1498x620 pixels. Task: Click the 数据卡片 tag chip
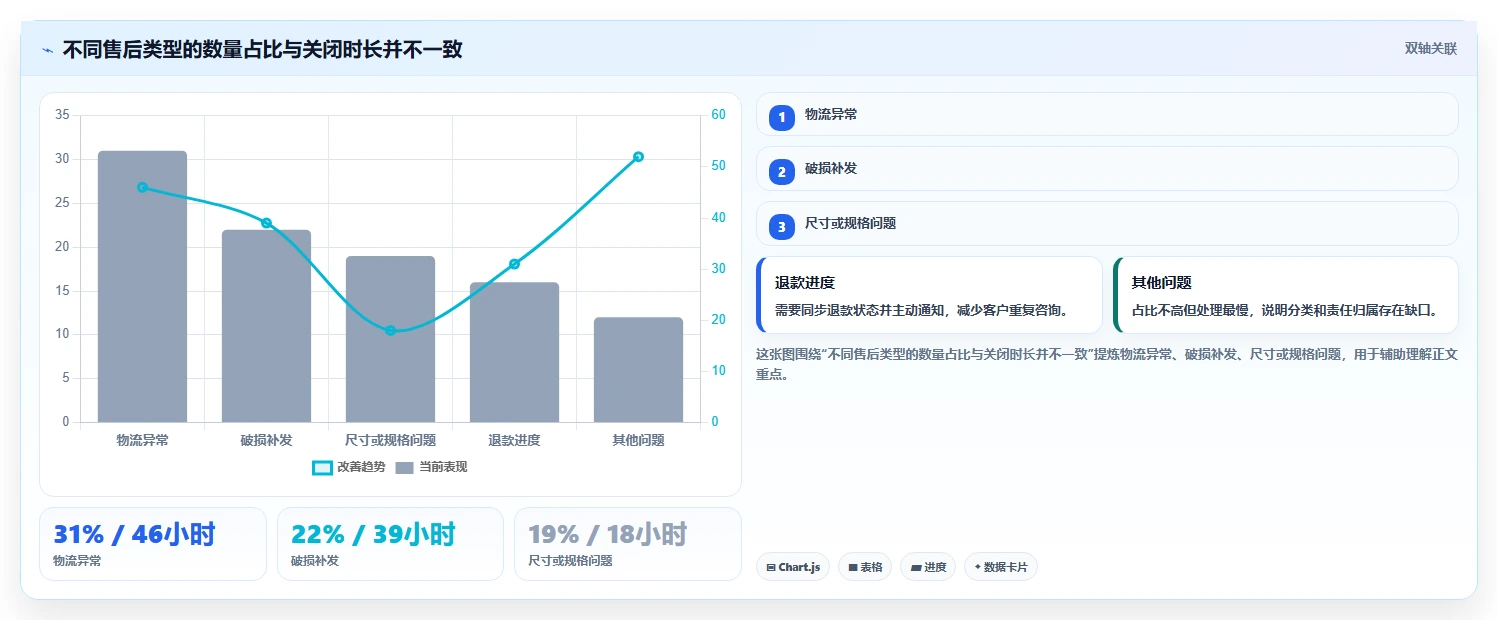coord(1001,567)
